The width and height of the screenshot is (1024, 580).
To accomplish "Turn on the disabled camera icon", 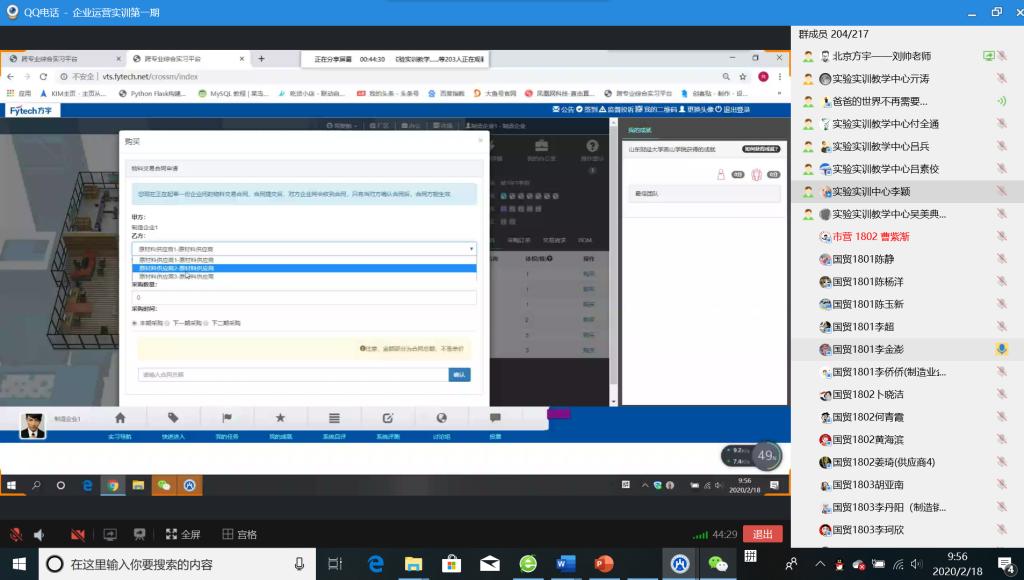I will (x=78, y=535).
